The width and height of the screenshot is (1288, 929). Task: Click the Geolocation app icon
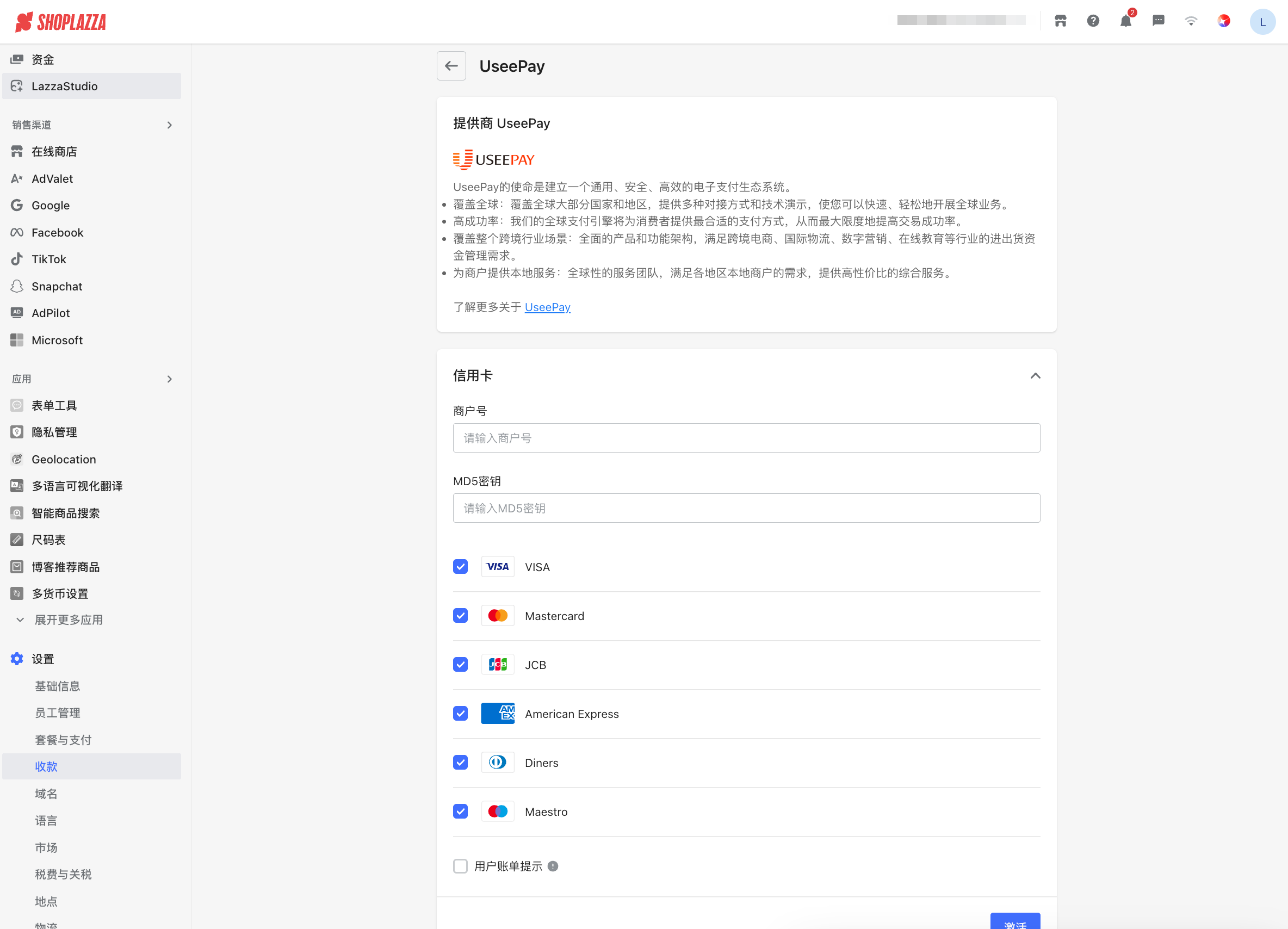click(x=17, y=459)
